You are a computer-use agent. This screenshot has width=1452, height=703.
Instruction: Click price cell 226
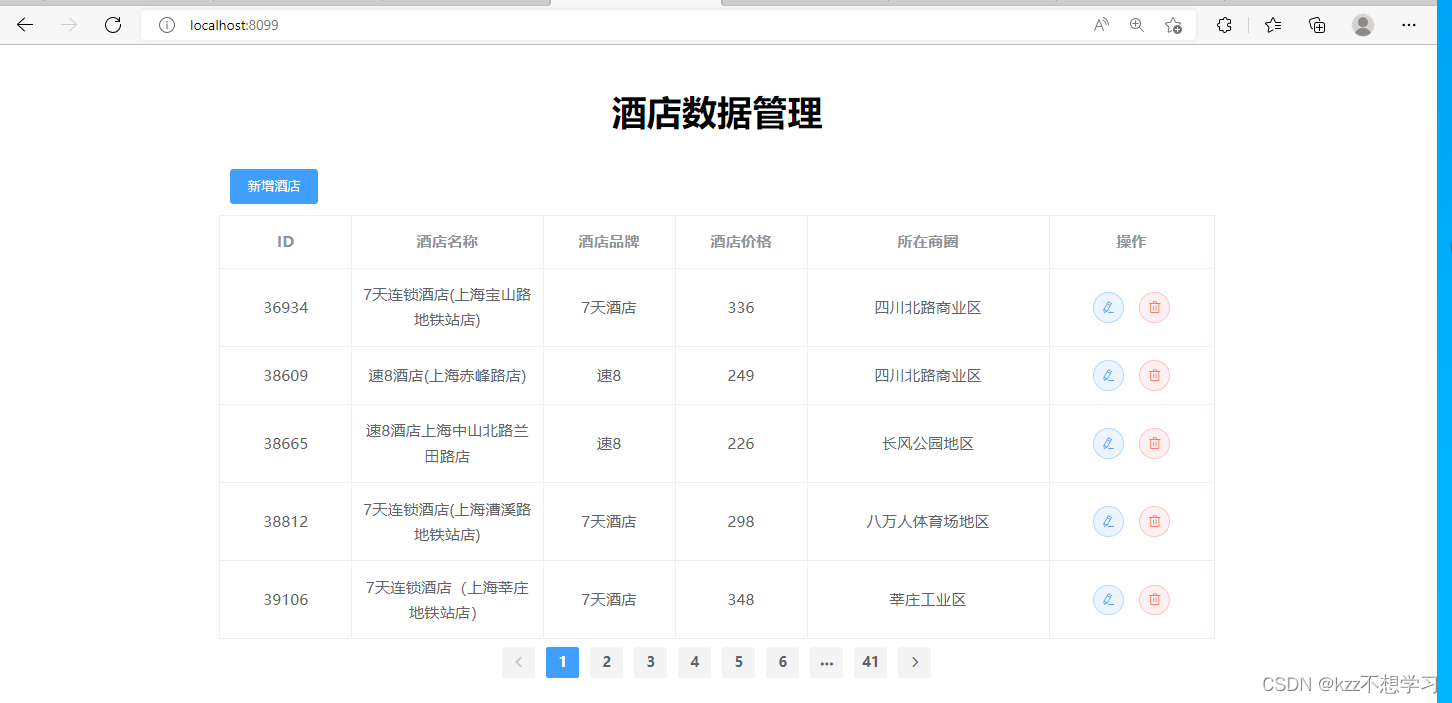pyautogui.click(x=741, y=444)
